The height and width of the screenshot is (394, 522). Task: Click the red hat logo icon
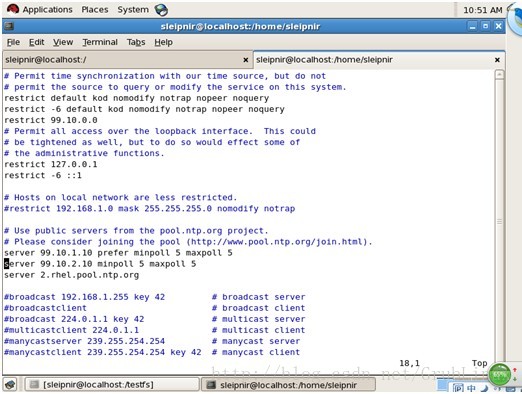pos(13,9)
